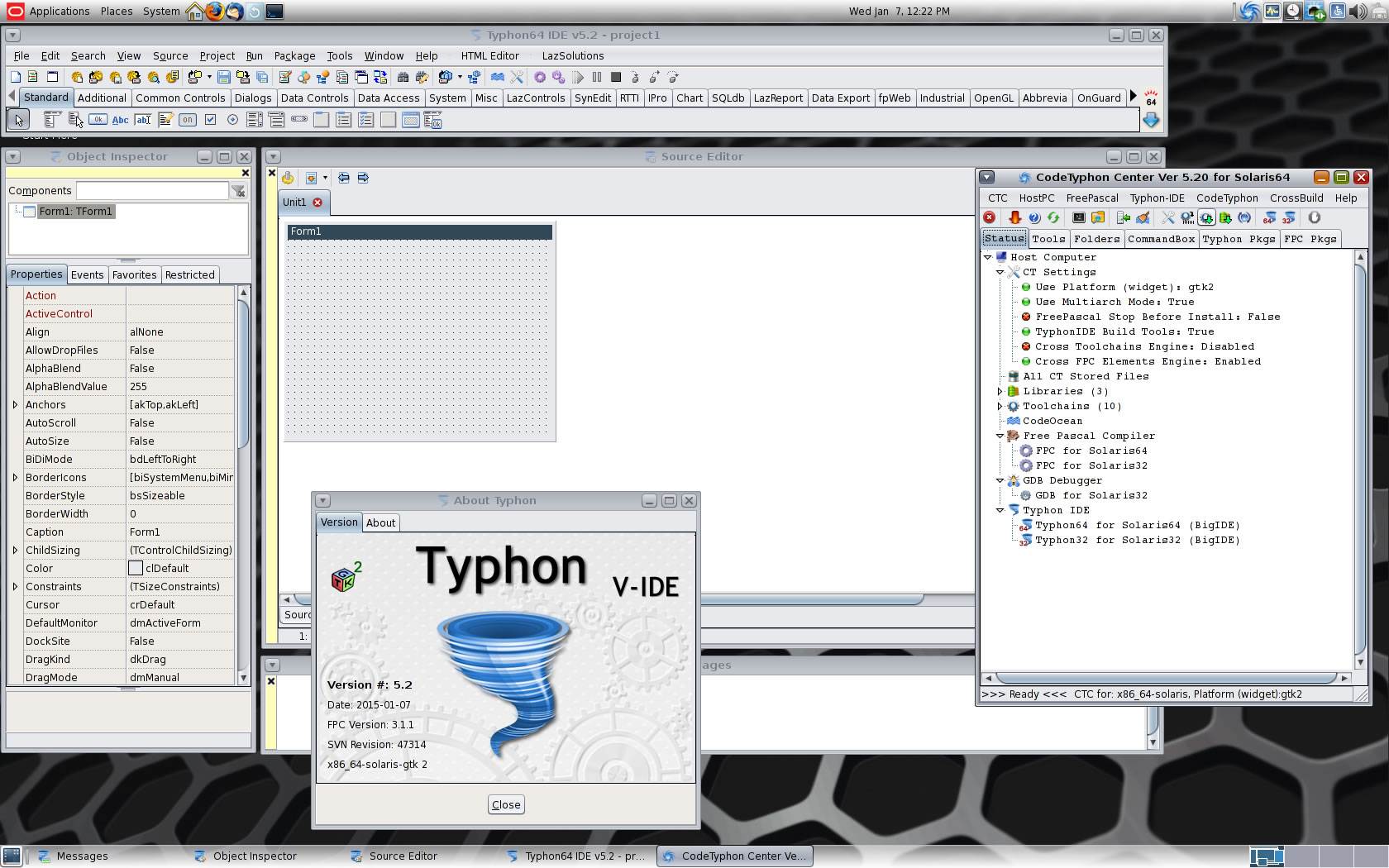This screenshot has height=868, width=1389.
Task: Pick the Edit box component icon
Action: (x=142, y=120)
